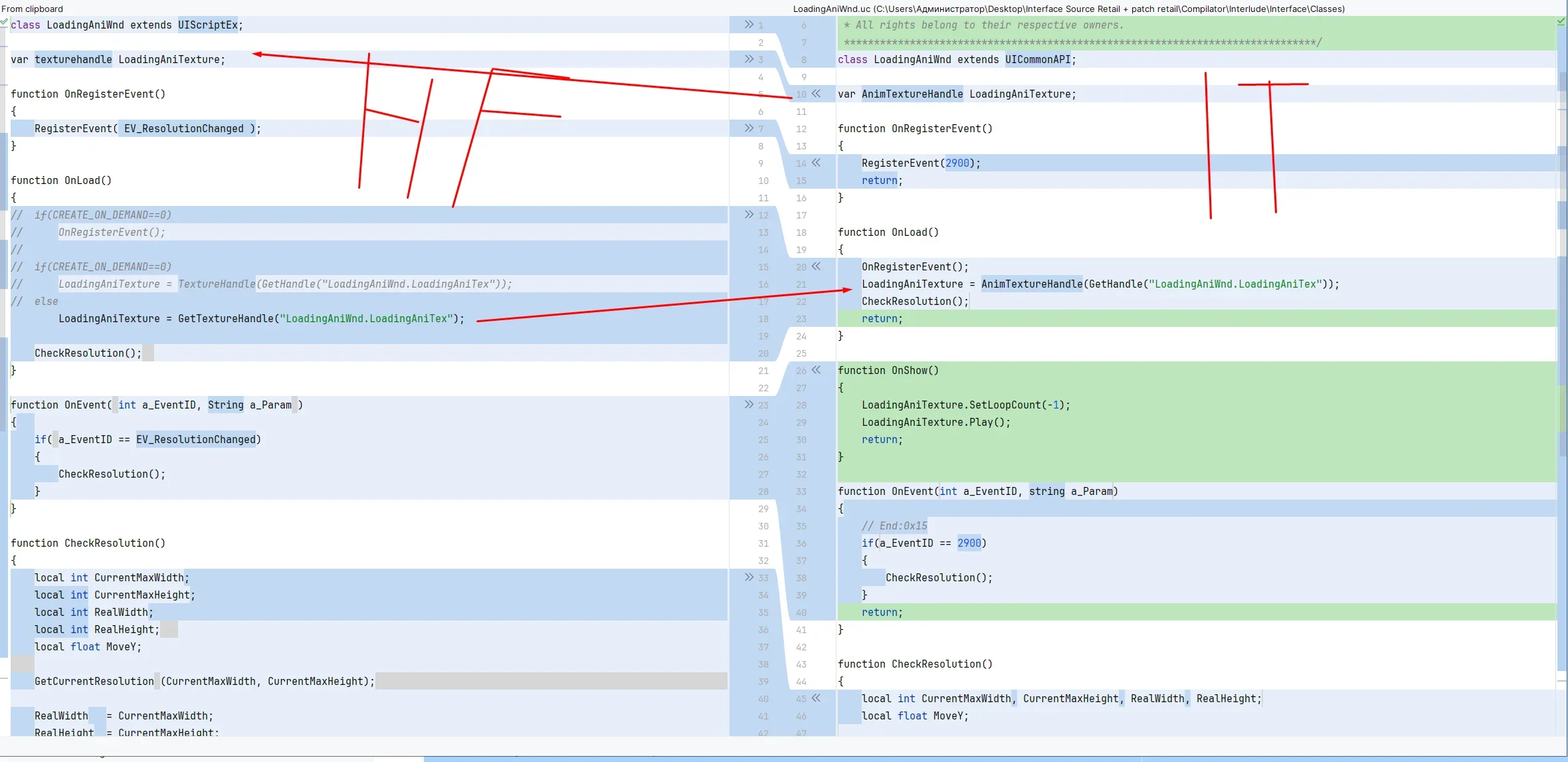The width and height of the screenshot is (1568, 762).
Task: Apply right change arrow at line 10
Action: (816, 94)
